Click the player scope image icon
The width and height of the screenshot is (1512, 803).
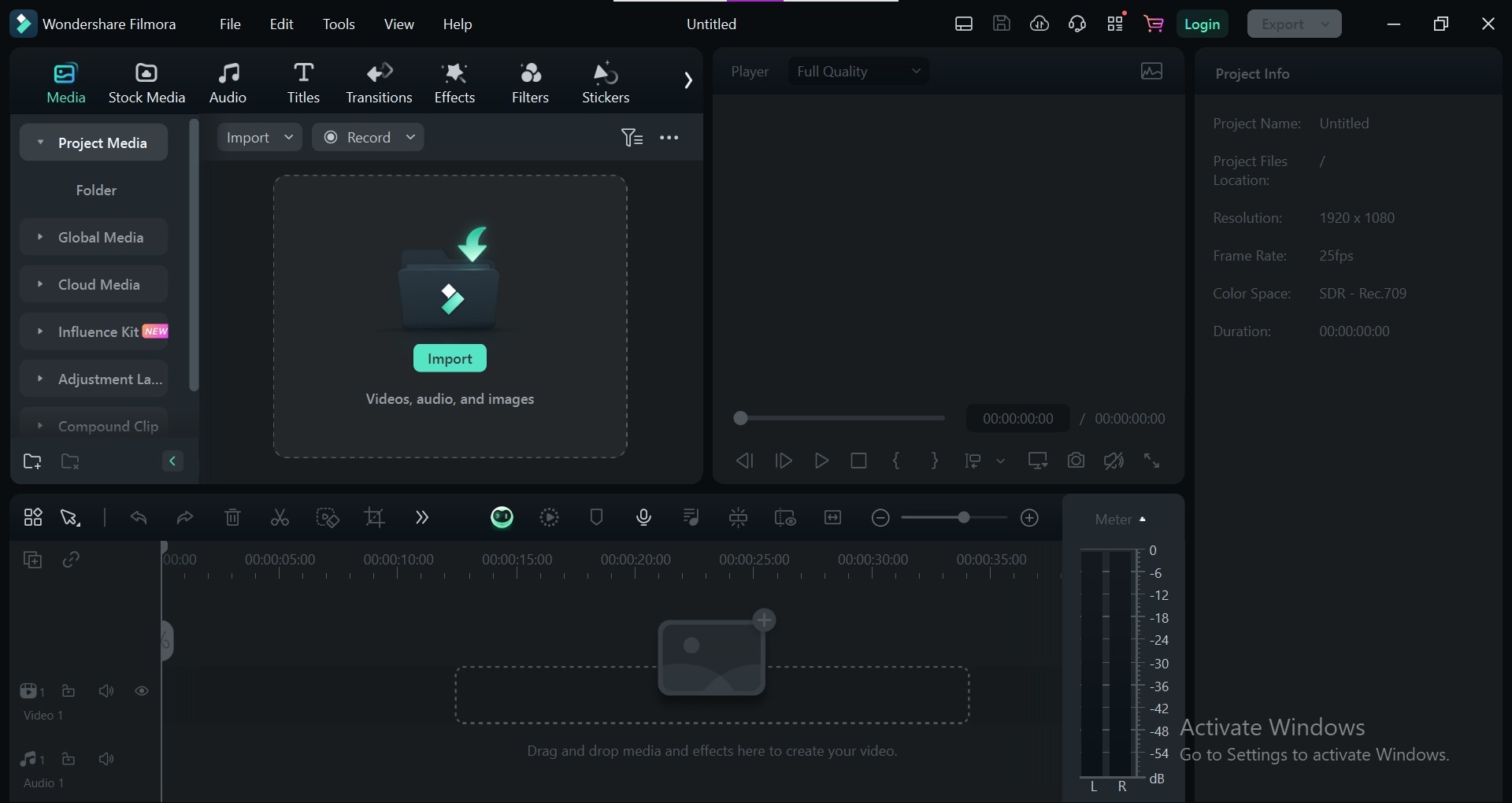pyautogui.click(x=1151, y=72)
